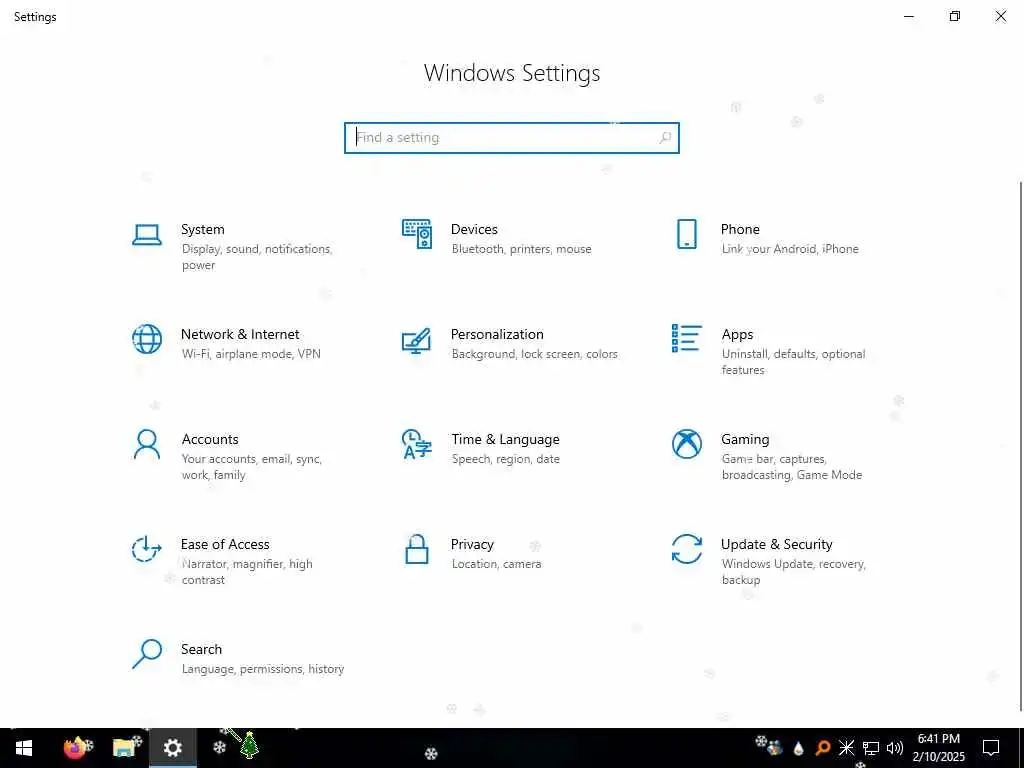
Task: Click the "Gaming" heading
Action: tap(745, 440)
